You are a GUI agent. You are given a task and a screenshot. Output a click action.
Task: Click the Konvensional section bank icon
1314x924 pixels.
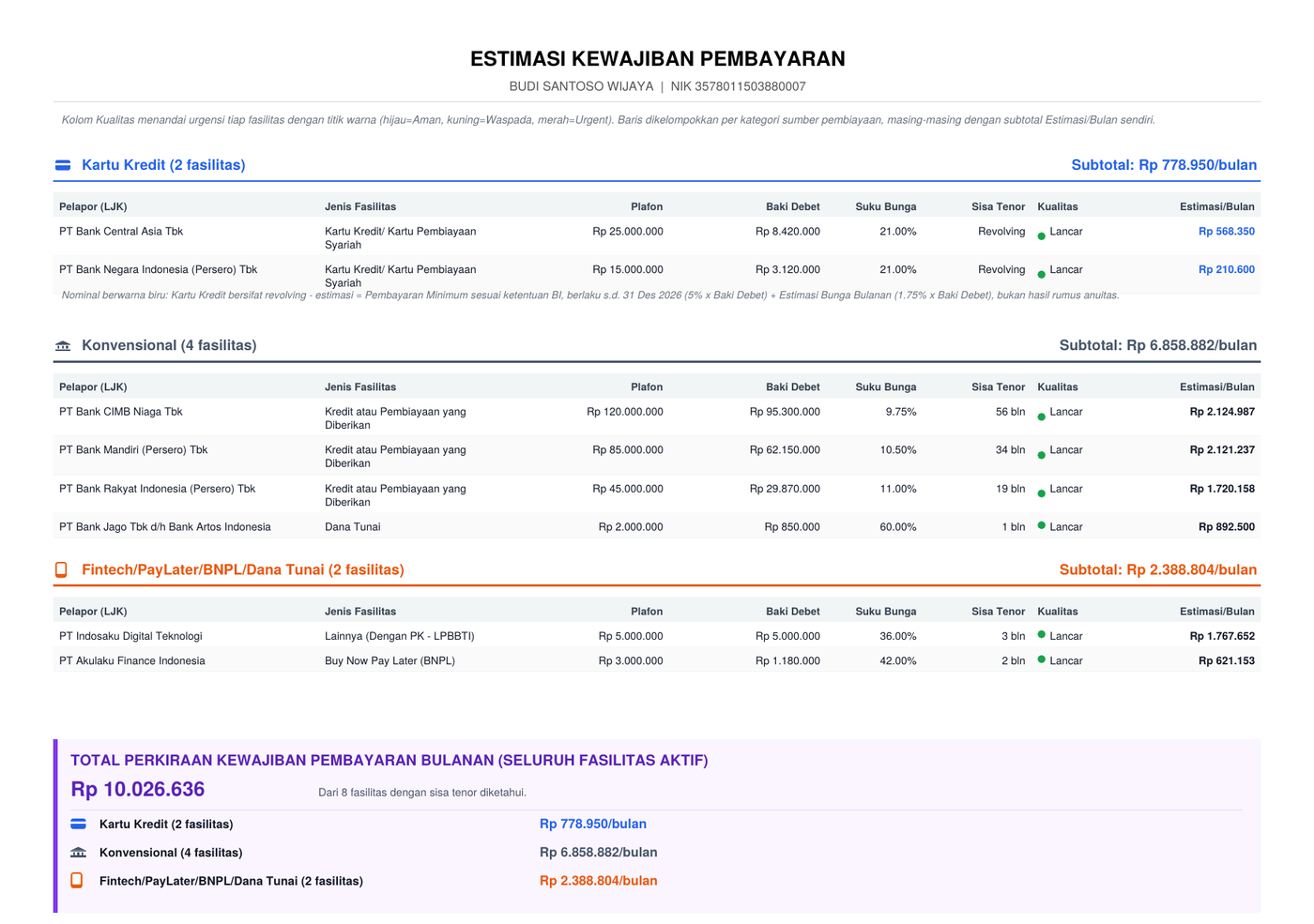click(63, 346)
